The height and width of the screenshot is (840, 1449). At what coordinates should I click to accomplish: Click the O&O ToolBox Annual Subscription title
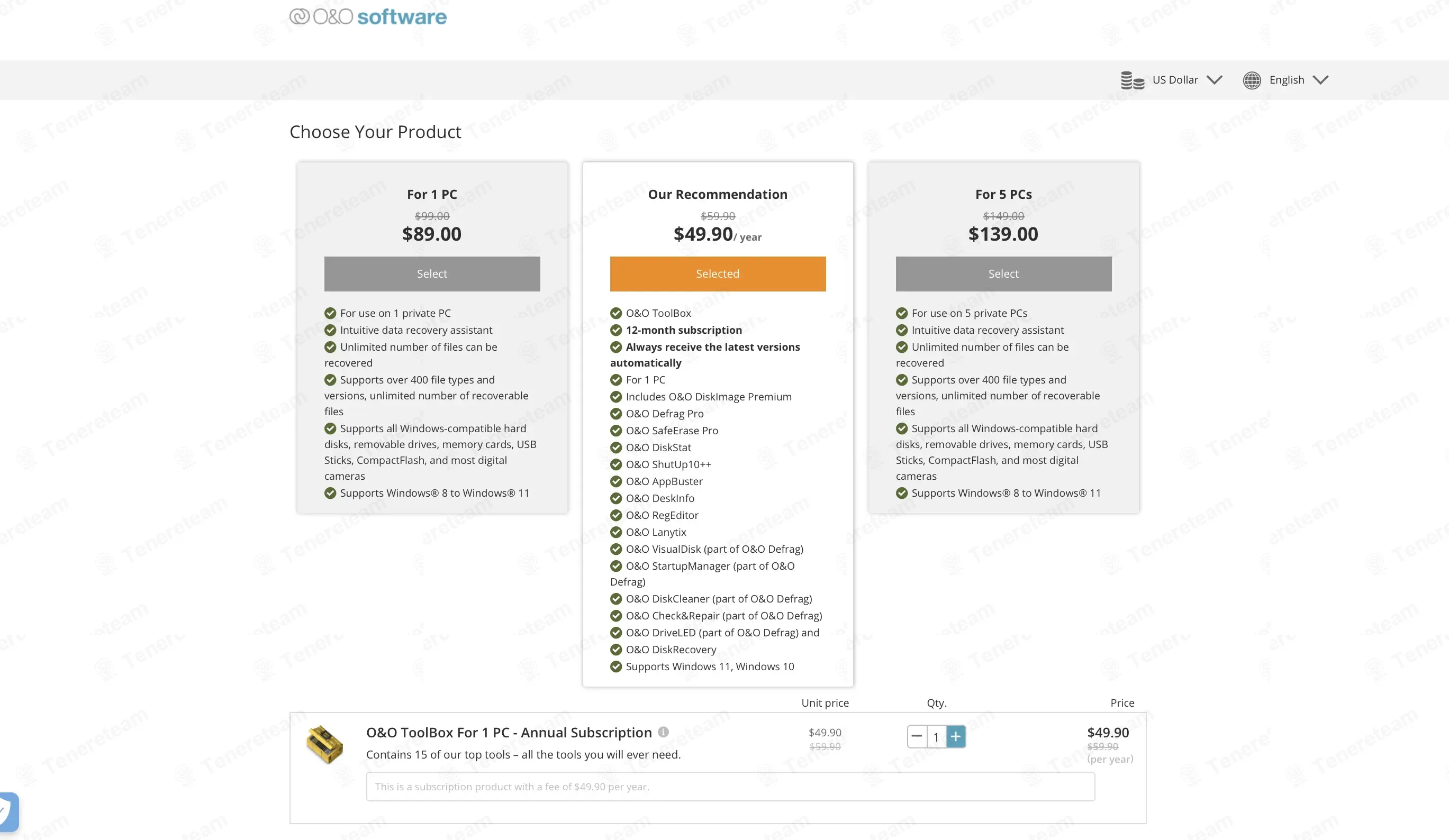coord(508,732)
